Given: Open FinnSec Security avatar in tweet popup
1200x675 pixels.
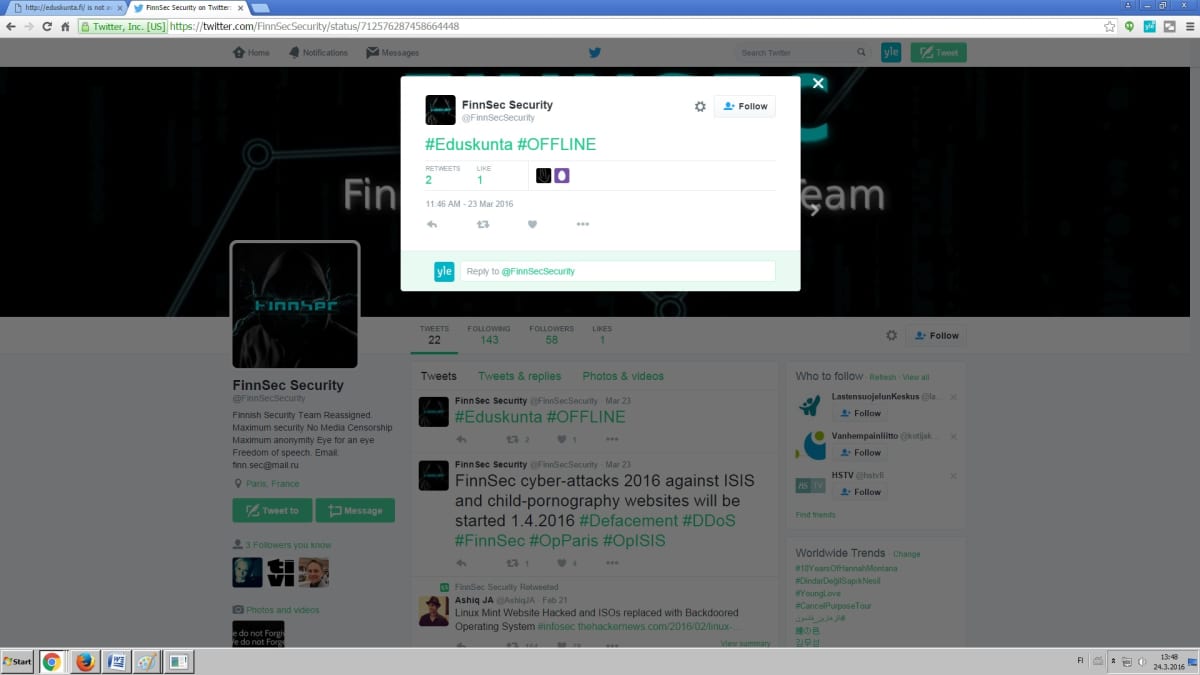Looking at the screenshot, I should tap(440, 110).
